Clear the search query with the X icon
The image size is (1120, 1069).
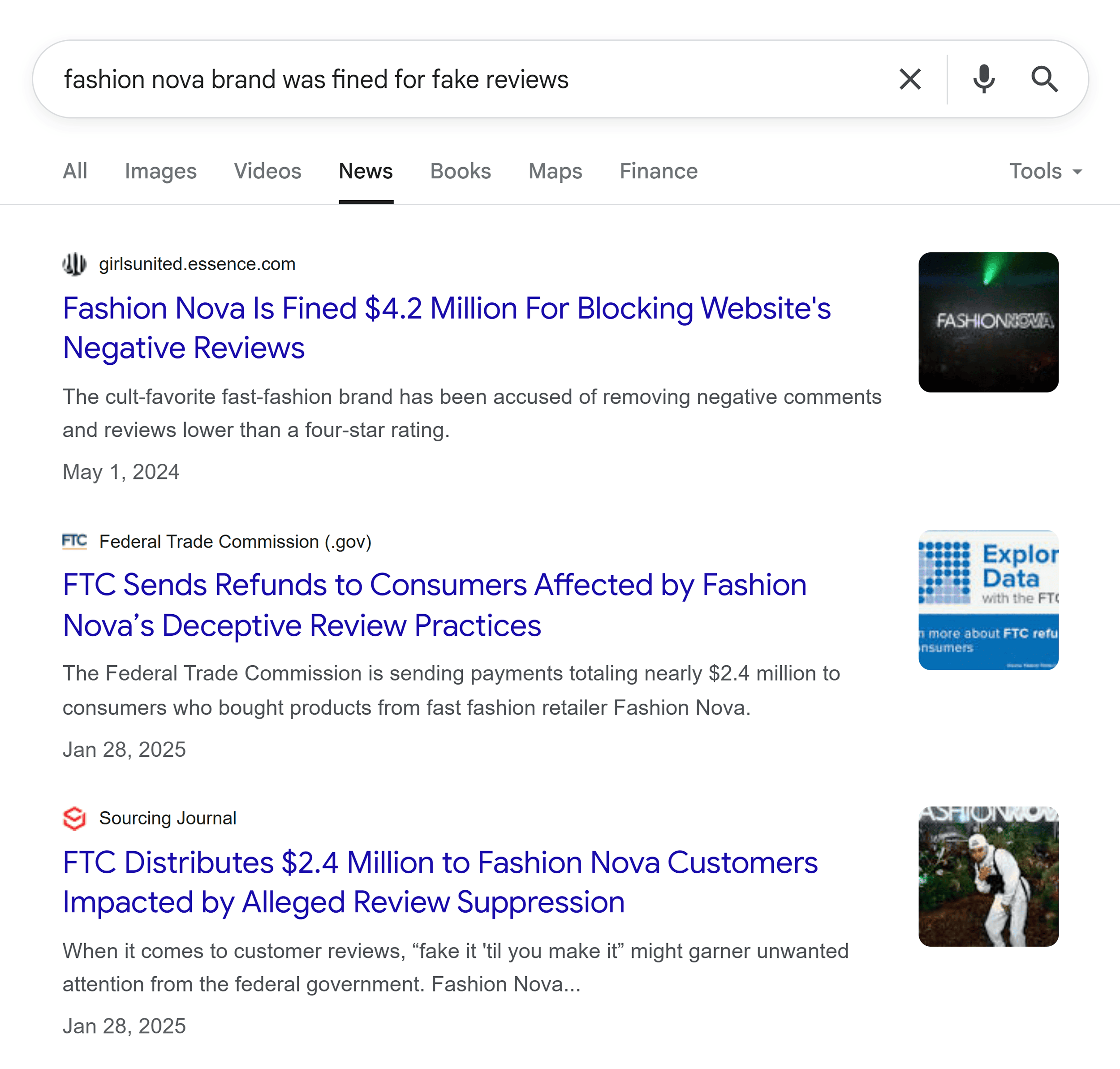click(910, 79)
